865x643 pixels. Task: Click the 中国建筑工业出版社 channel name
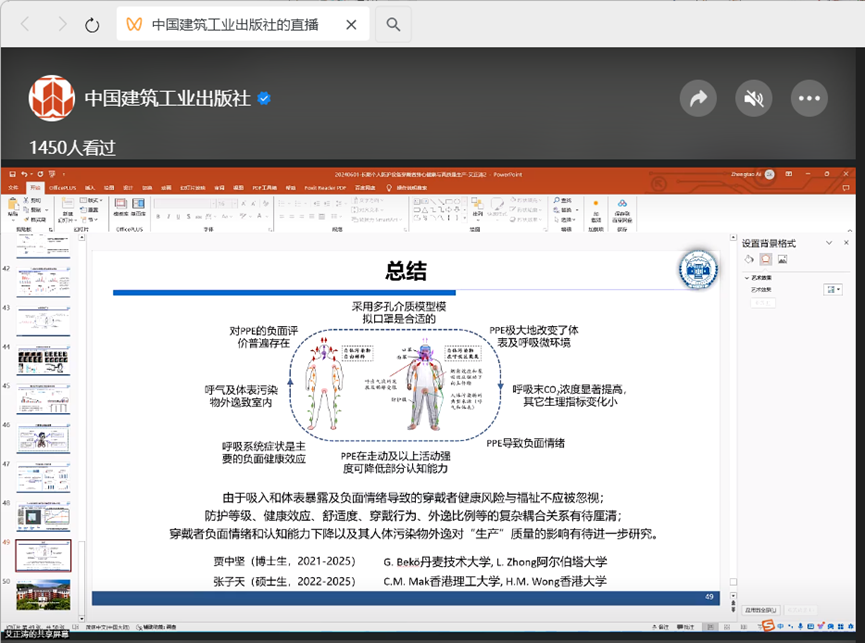[x=166, y=98]
